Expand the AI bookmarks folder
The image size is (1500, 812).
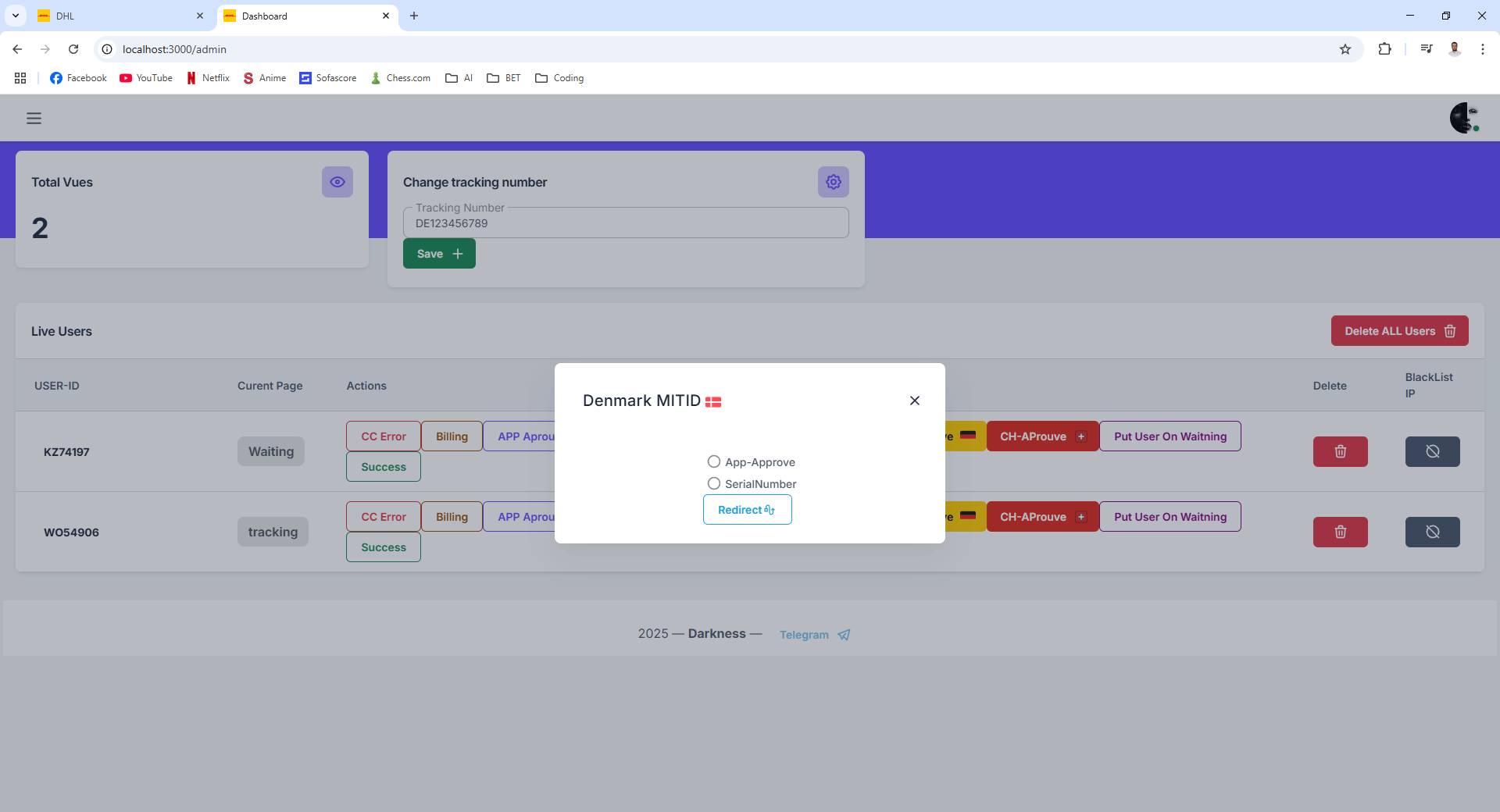click(x=459, y=78)
